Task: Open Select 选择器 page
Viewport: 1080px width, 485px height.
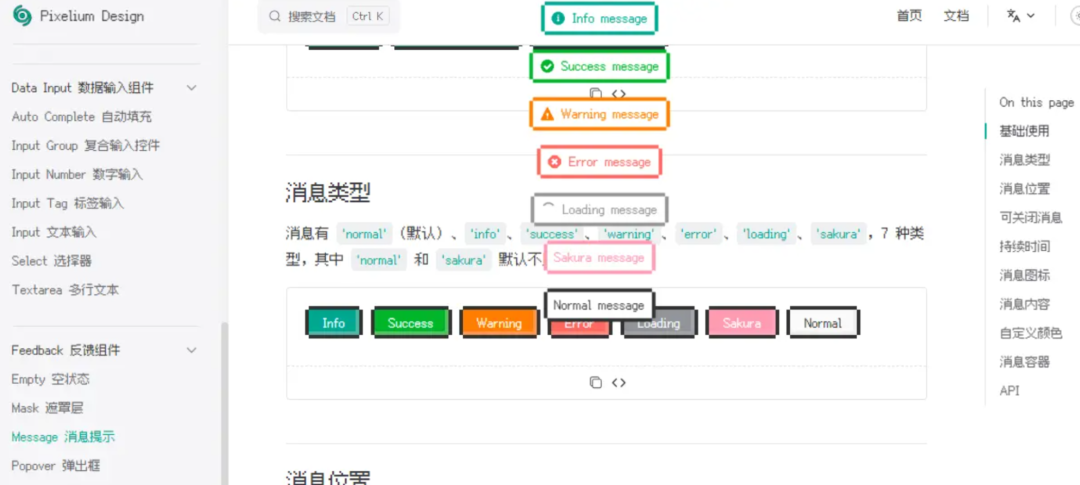Action: [x=52, y=262]
